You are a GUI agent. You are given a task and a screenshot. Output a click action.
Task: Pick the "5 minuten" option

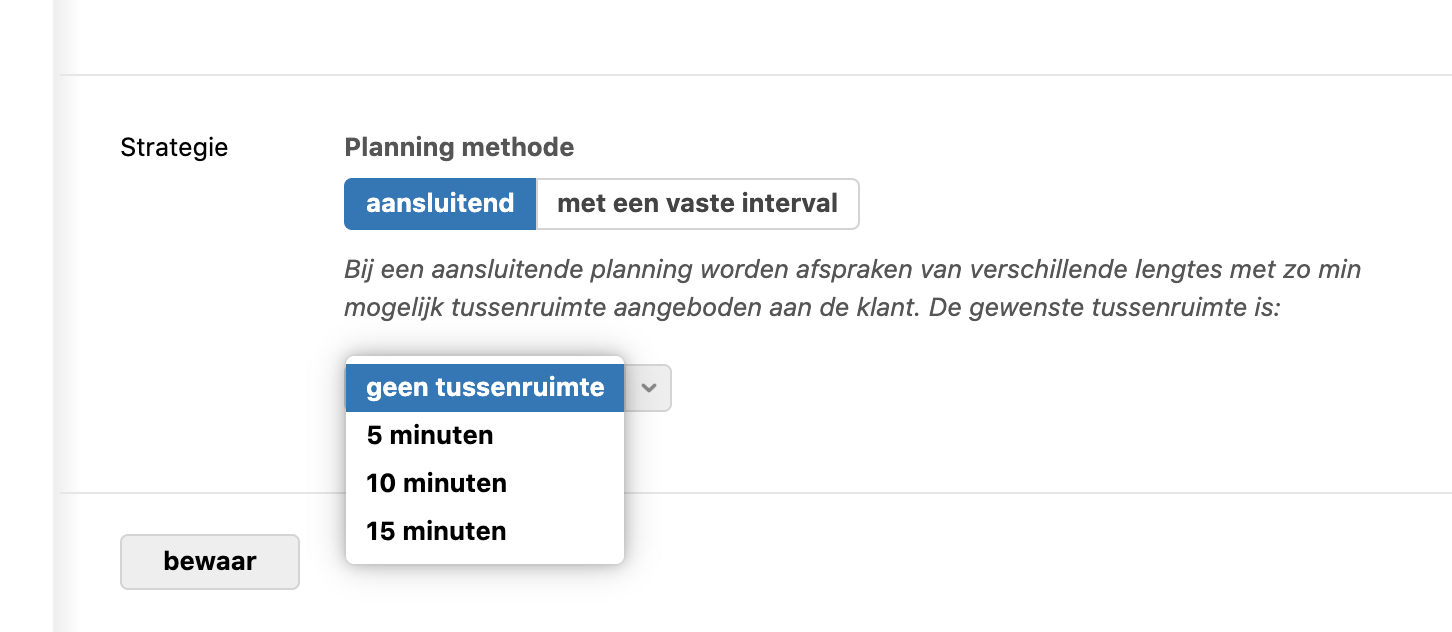click(x=430, y=436)
